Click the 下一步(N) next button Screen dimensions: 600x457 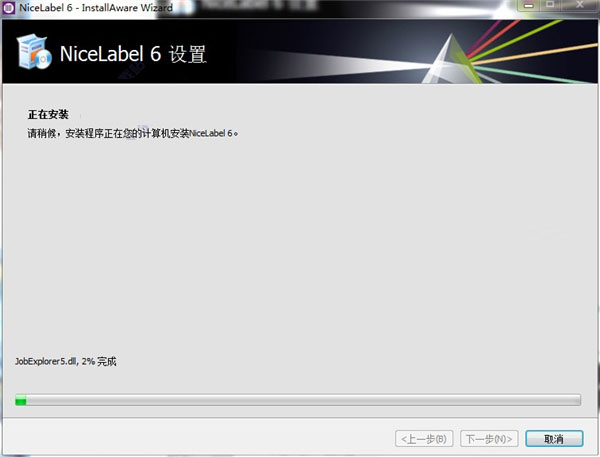[489, 439]
